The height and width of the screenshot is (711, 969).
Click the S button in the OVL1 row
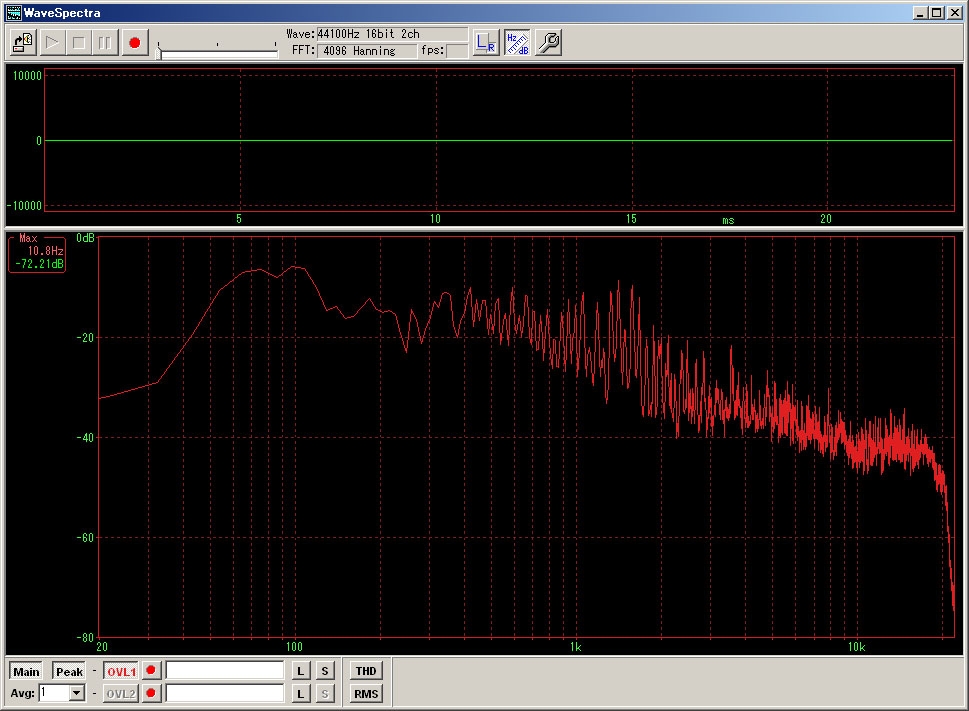point(325,671)
